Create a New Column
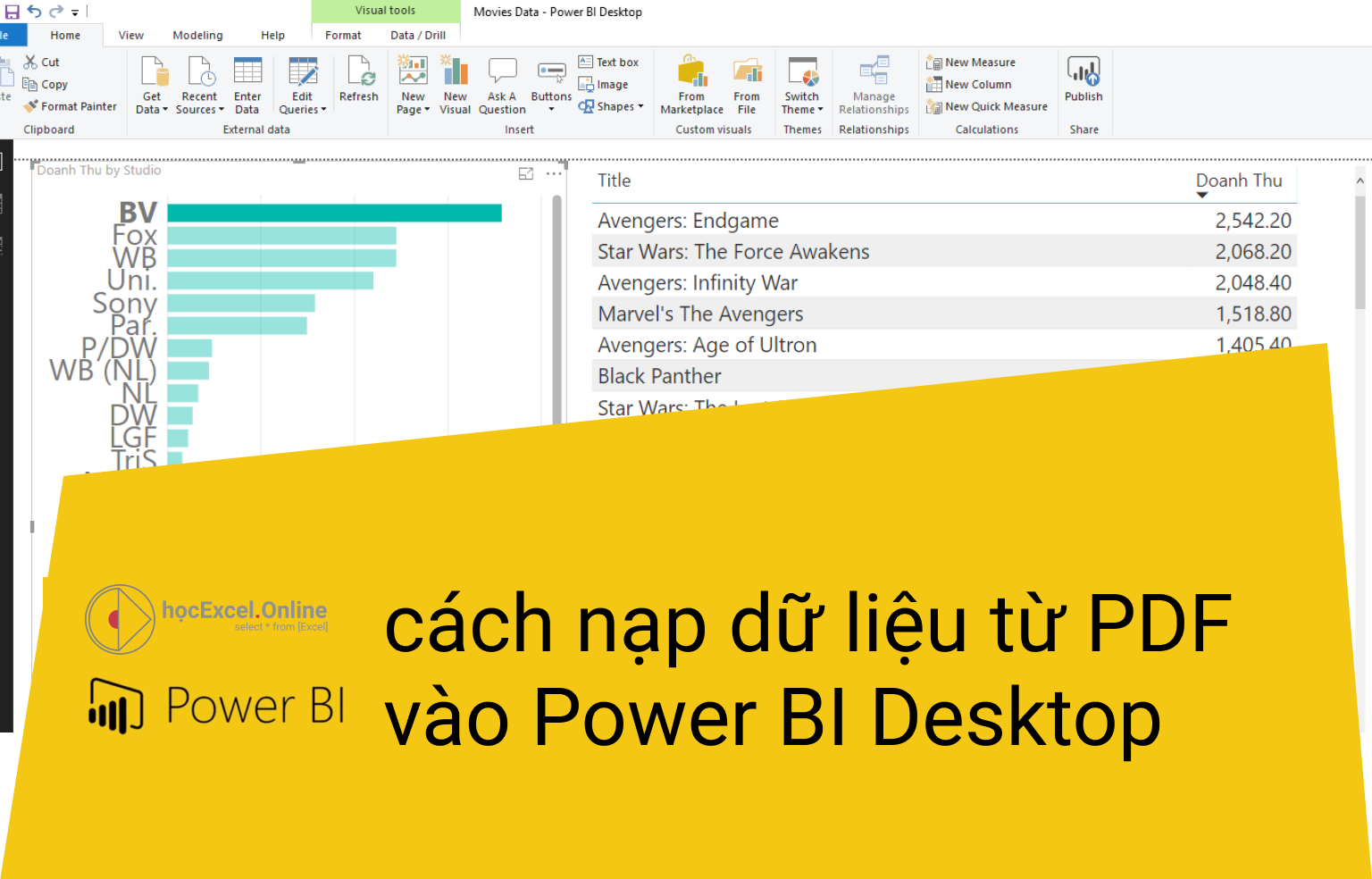The image size is (1372, 879). (x=969, y=84)
